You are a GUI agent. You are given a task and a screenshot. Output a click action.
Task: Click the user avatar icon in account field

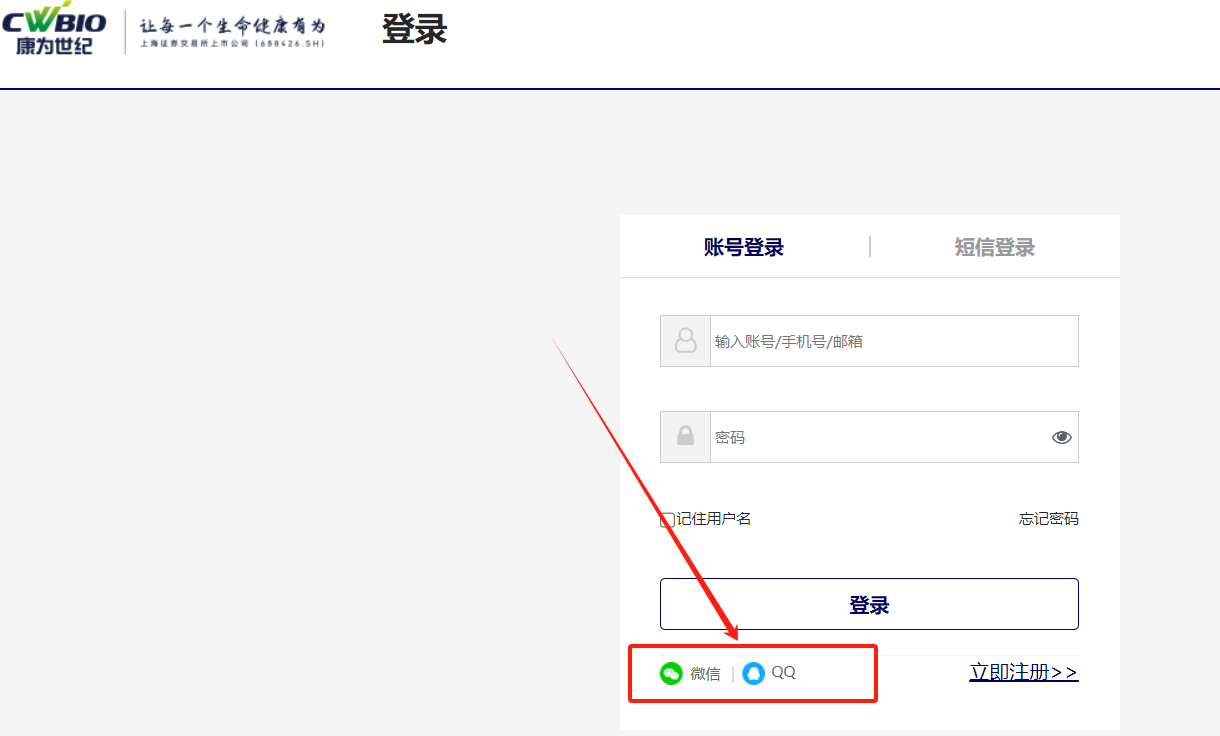point(685,341)
